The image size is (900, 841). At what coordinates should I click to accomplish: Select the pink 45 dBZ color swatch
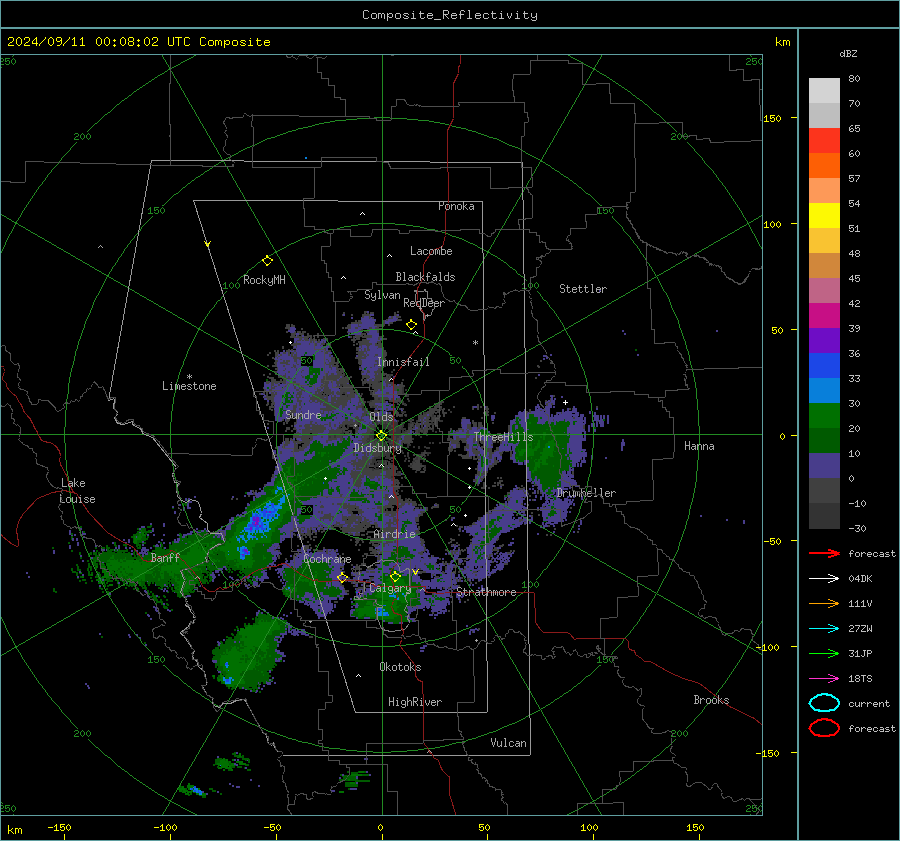click(x=824, y=290)
